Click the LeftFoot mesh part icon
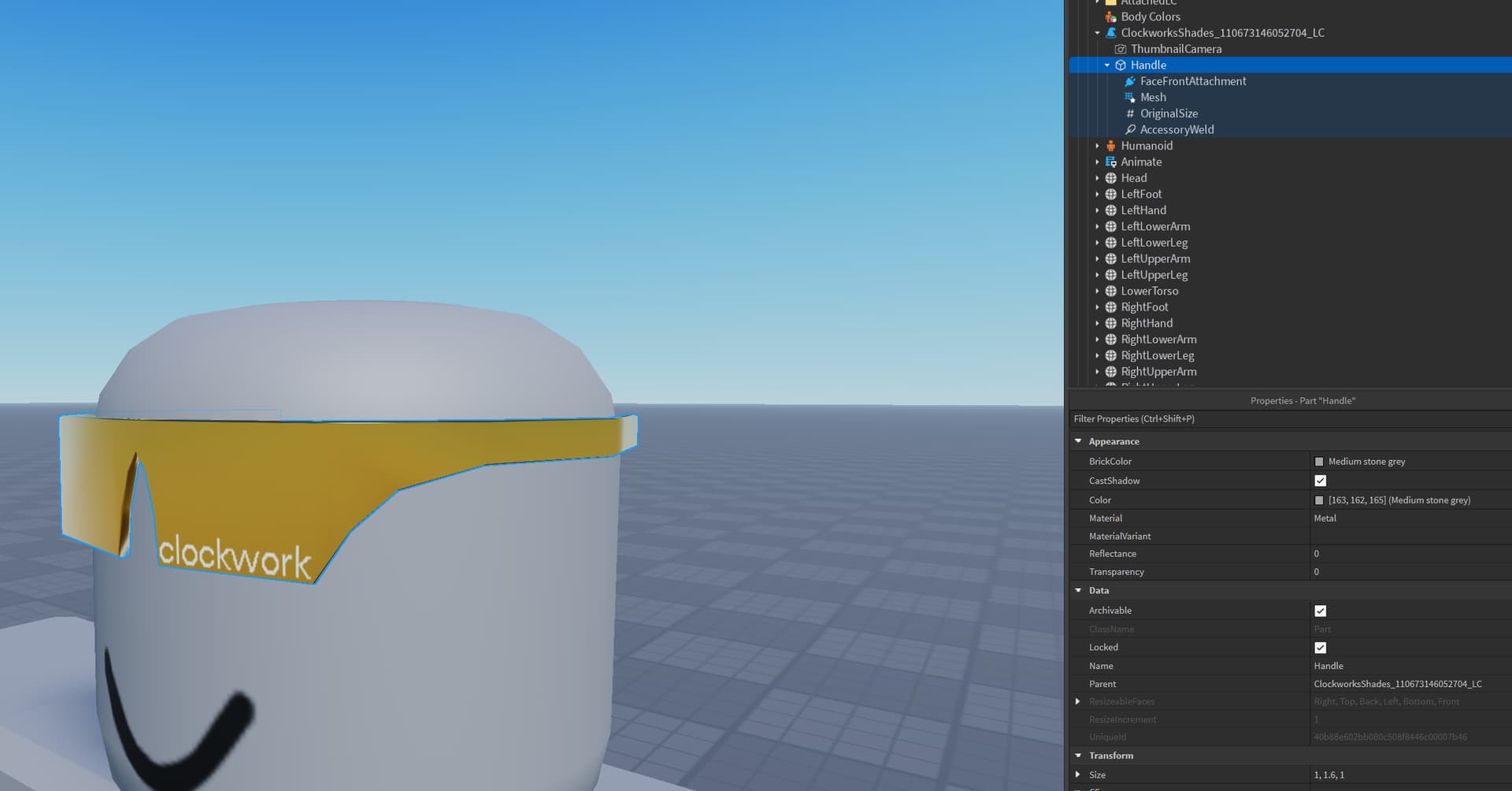The width and height of the screenshot is (1512, 791). [x=1110, y=195]
